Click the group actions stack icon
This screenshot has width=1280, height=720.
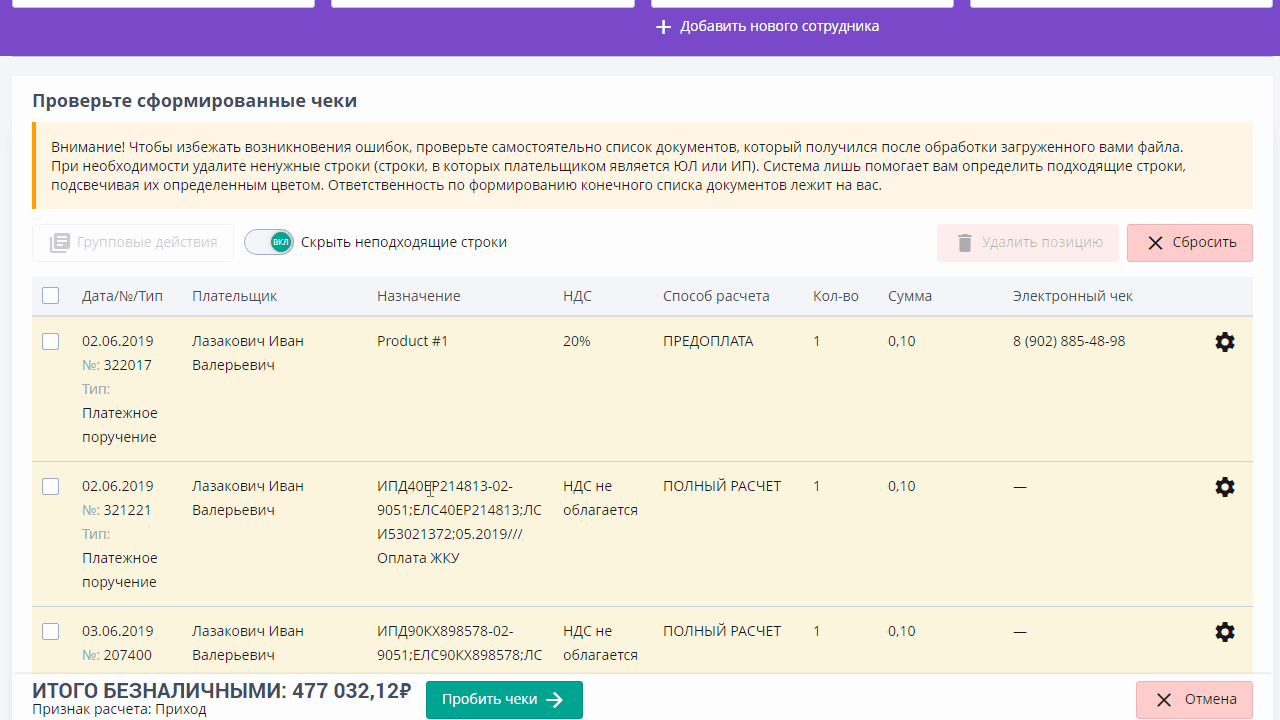[60, 243]
